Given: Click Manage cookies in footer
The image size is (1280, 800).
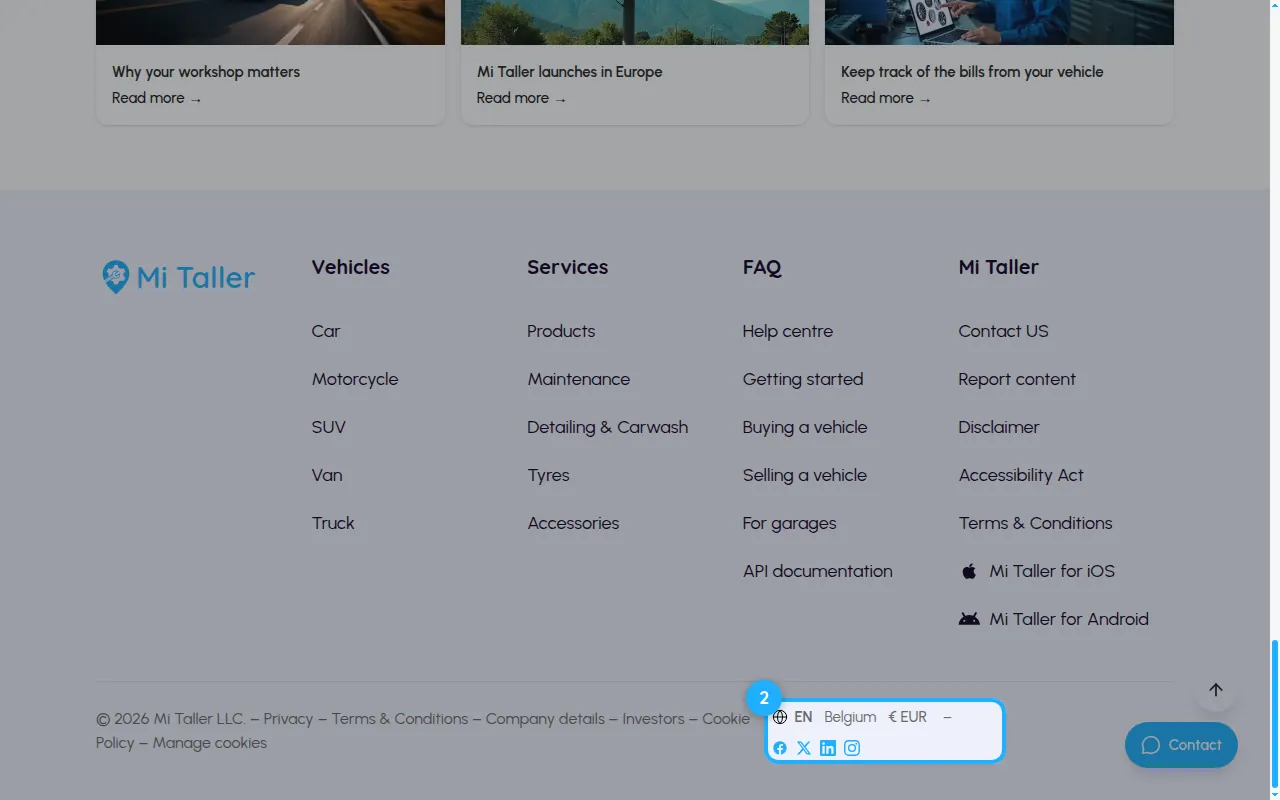Looking at the screenshot, I should [x=210, y=743].
